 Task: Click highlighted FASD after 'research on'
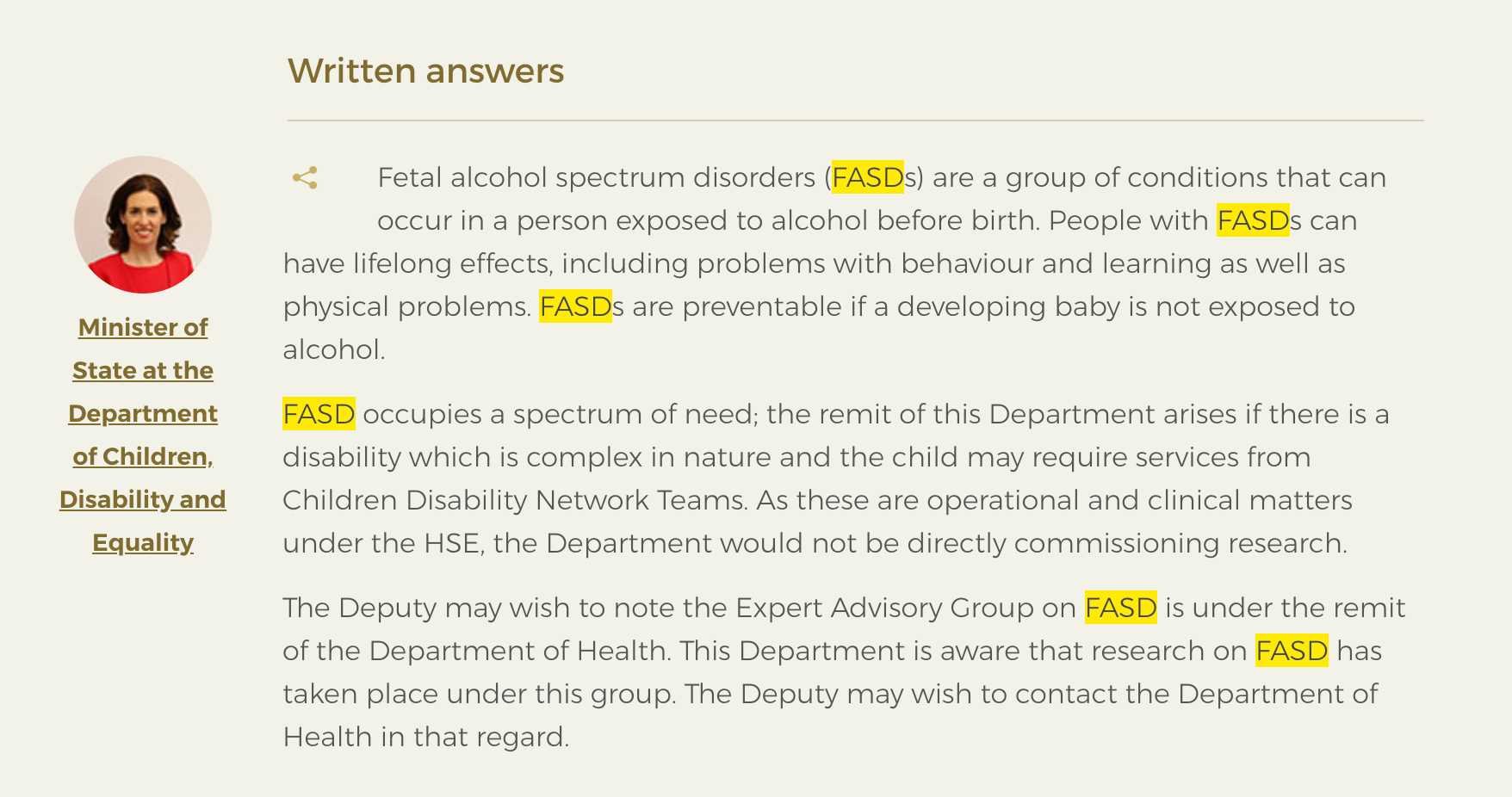(1292, 651)
